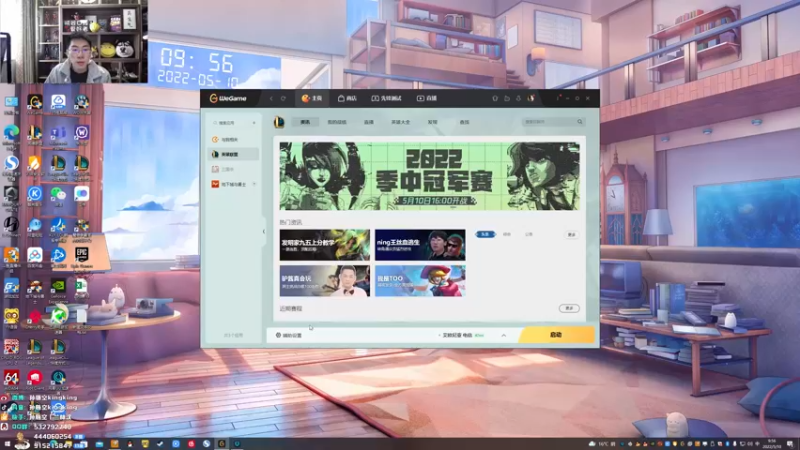Click the Windows Start button
The image size is (800, 450).
[x=7, y=444]
